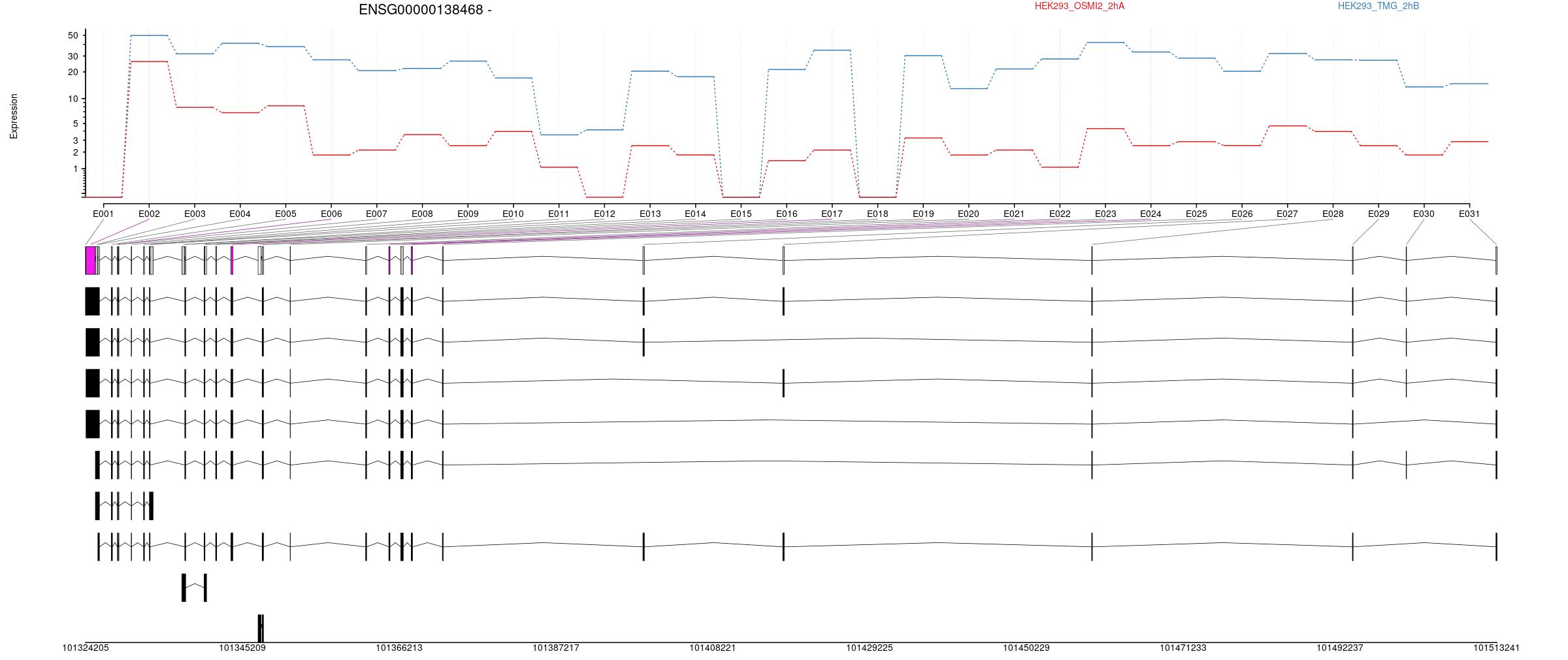Click genomic coordinate 101408221
The width and height of the screenshot is (1568, 660).
[713, 648]
